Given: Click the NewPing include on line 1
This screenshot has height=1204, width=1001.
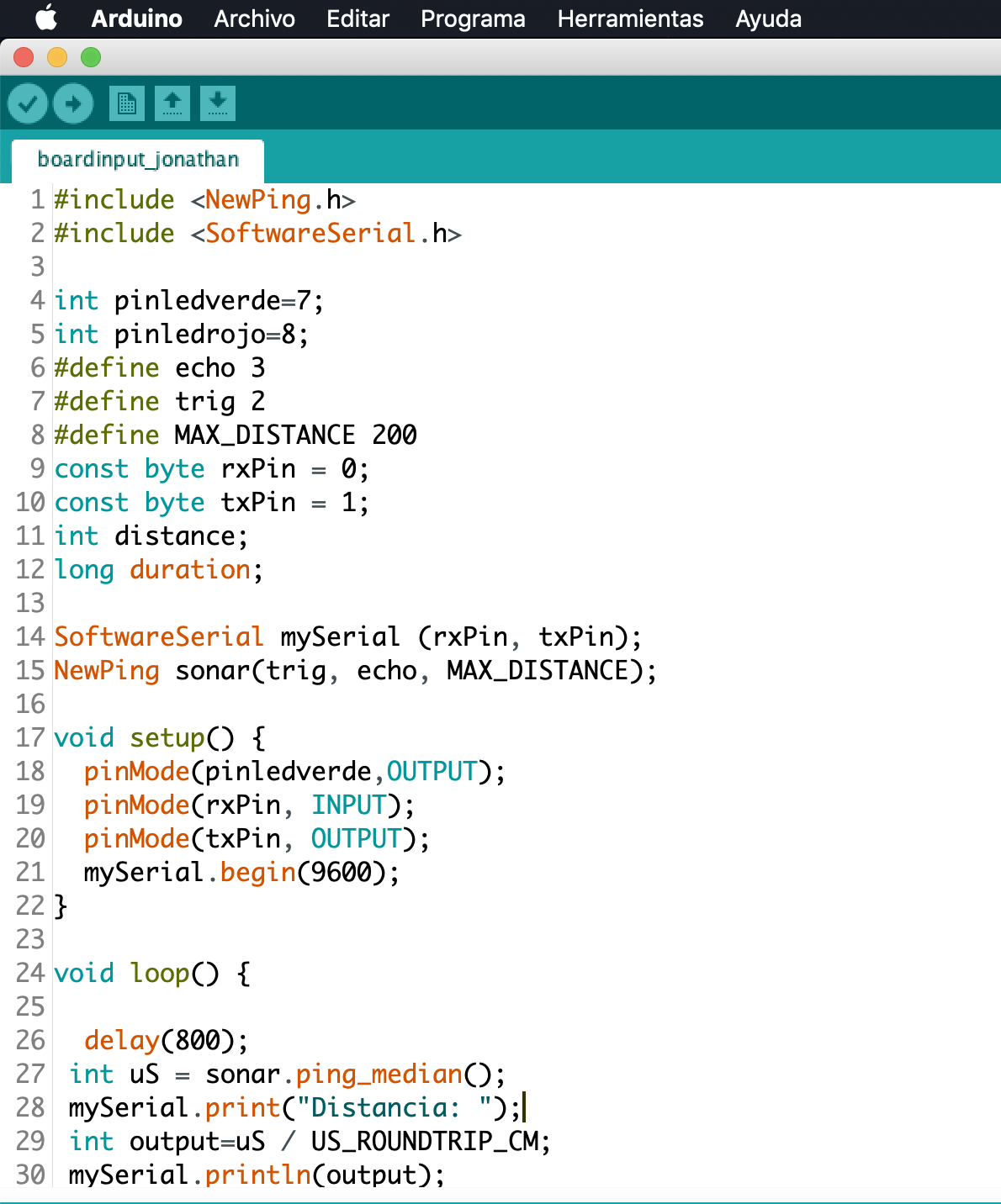Looking at the screenshot, I should click(x=205, y=200).
